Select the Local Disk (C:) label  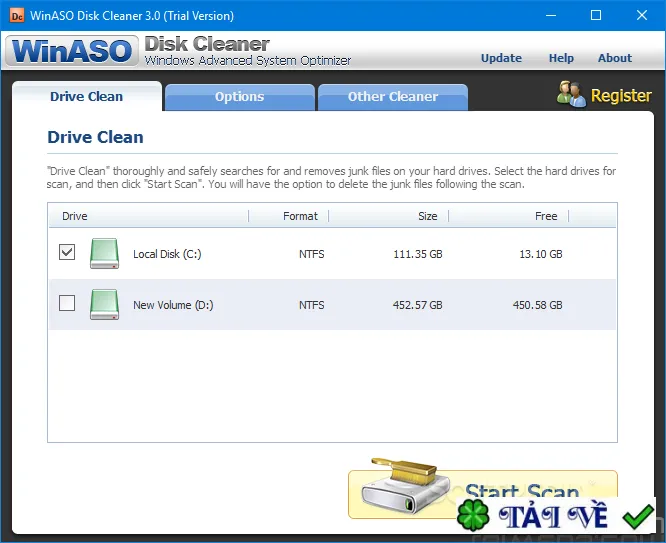(167, 254)
